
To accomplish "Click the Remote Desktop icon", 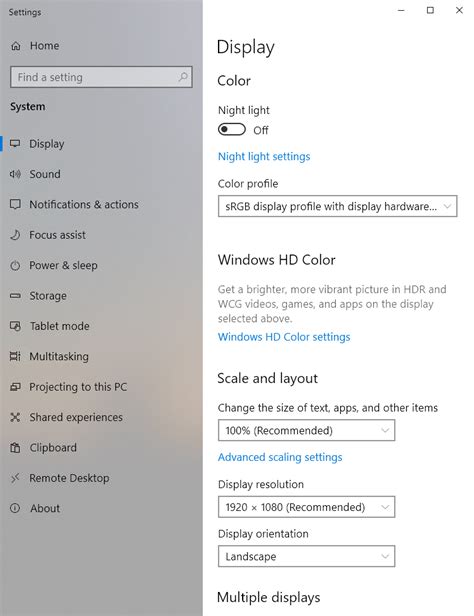I will [x=15, y=478].
